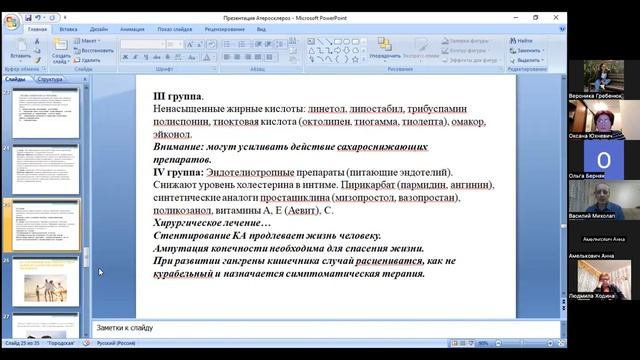This screenshot has height=360, width=640.
Task: Save the presentation from Quick Access toolbar
Action: point(28,18)
